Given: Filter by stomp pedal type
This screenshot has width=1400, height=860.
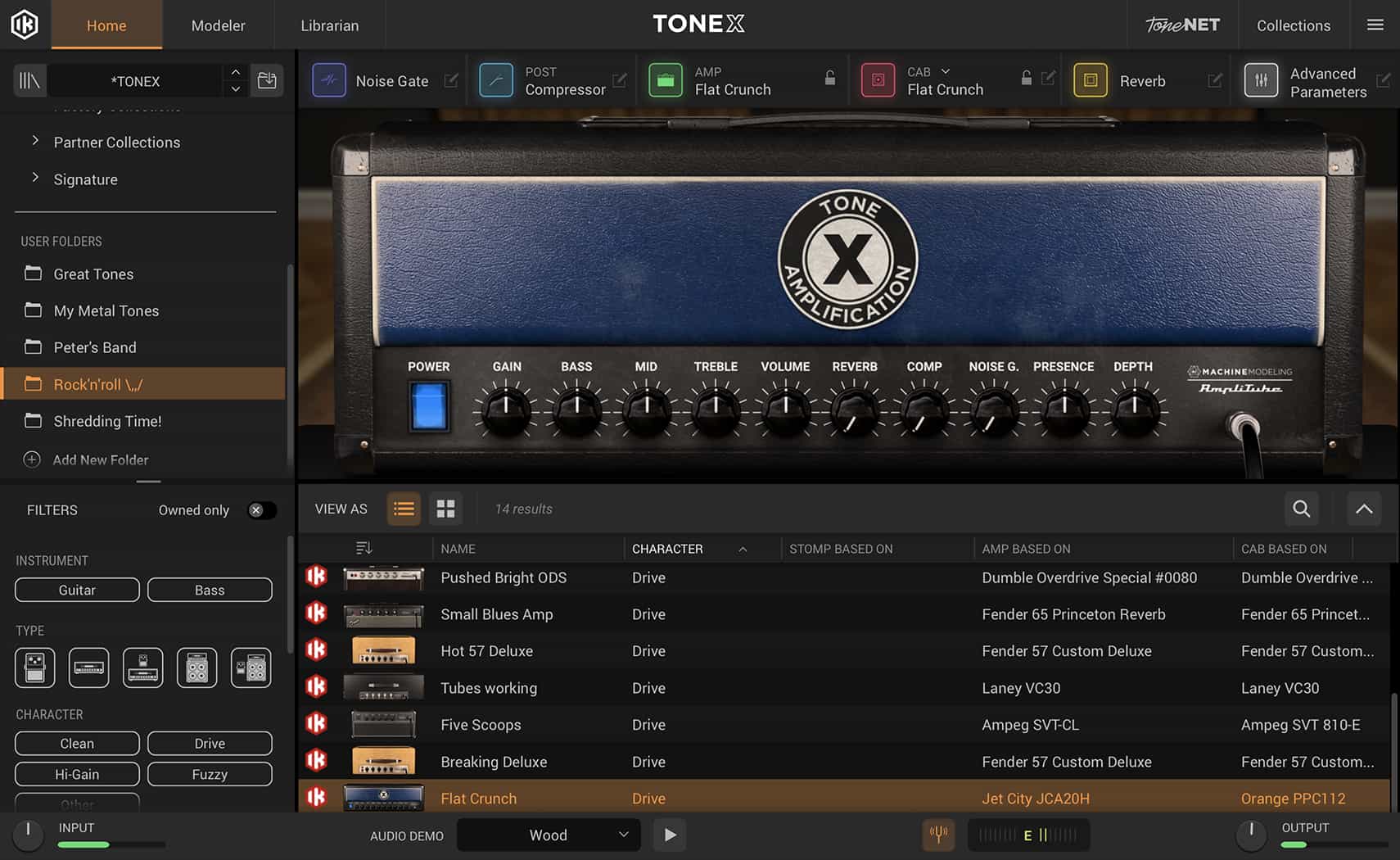Looking at the screenshot, I should 34,668.
